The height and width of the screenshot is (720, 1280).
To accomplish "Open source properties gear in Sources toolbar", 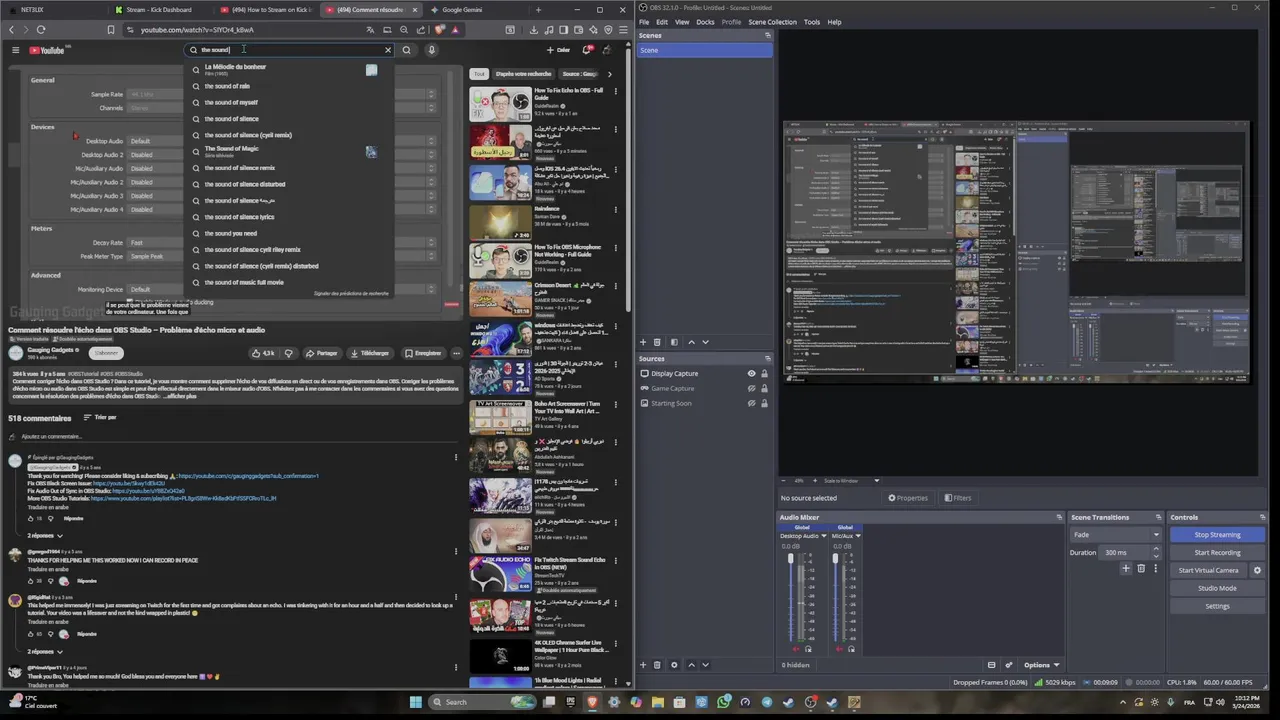I will (x=674, y=665).
